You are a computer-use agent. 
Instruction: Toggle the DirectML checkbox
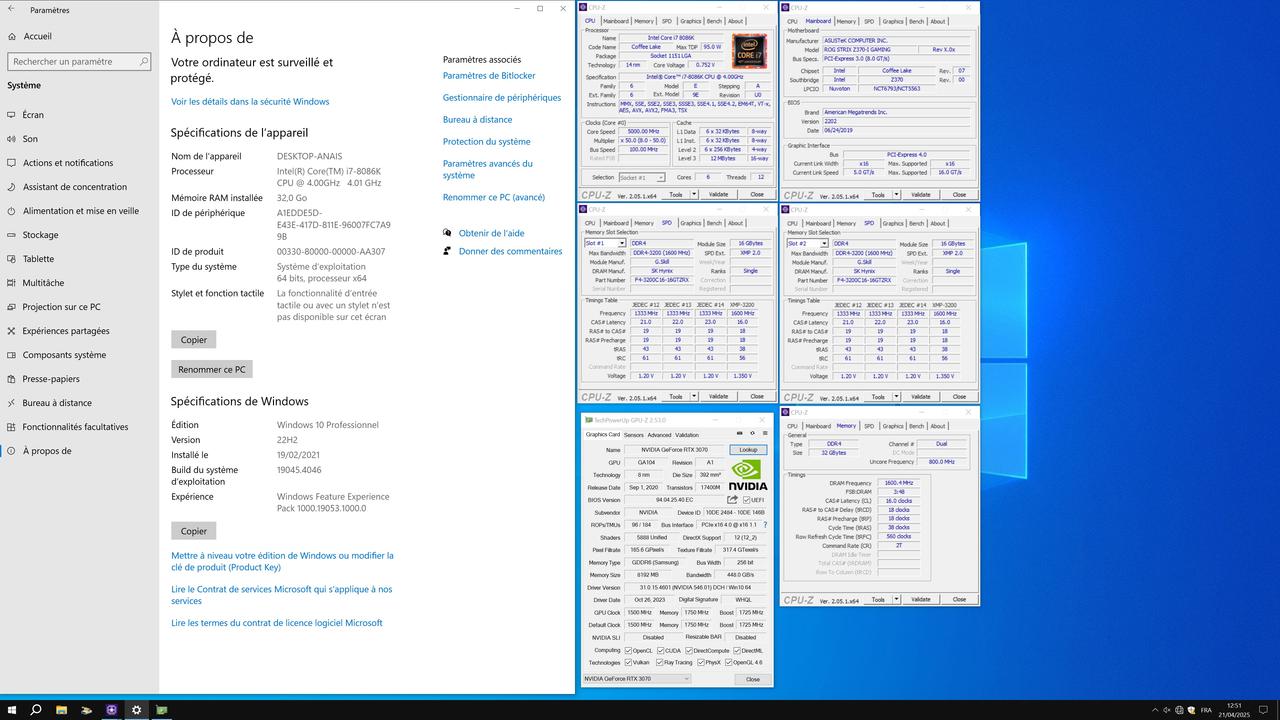pos(737,650)
